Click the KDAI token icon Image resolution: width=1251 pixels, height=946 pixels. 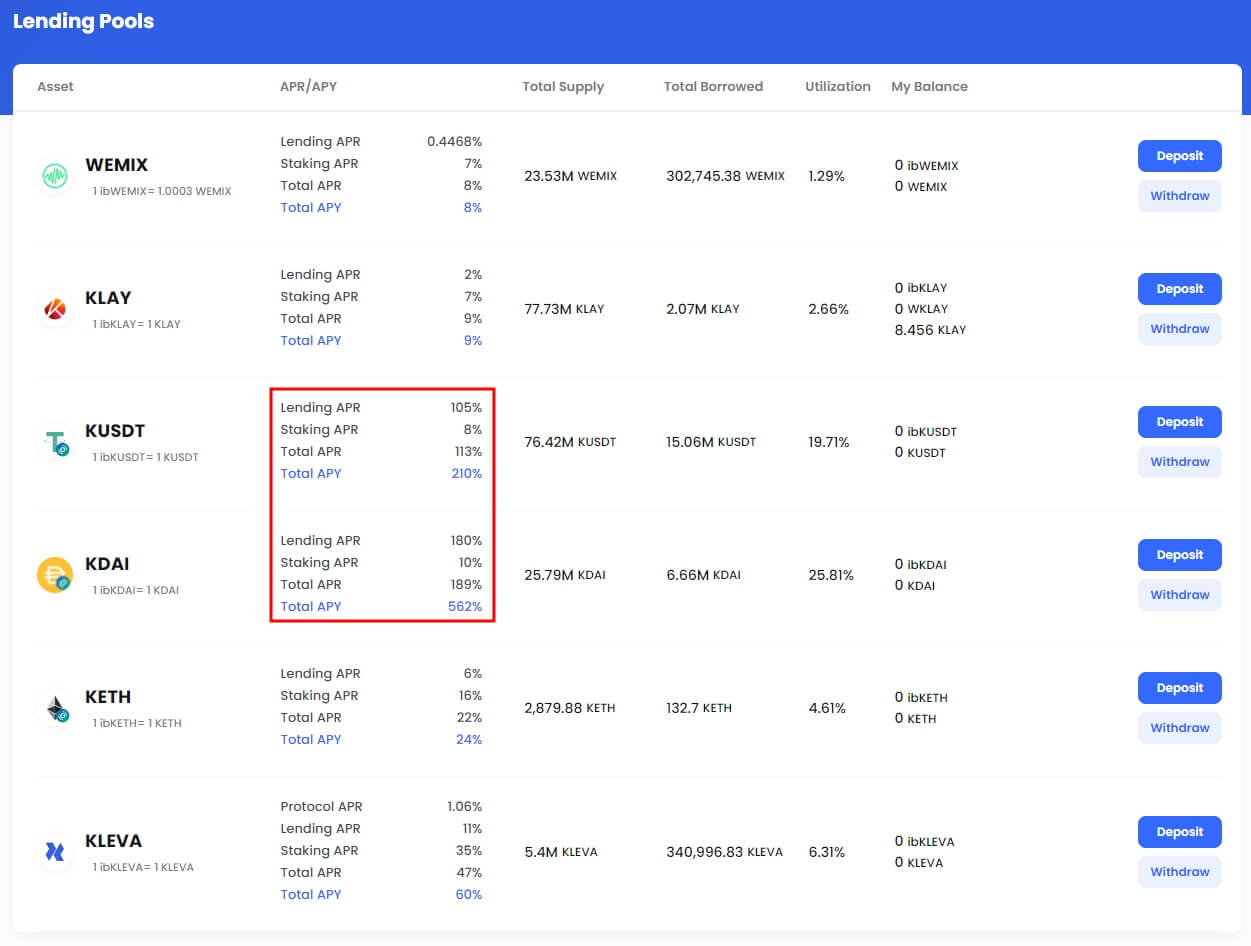55,575
